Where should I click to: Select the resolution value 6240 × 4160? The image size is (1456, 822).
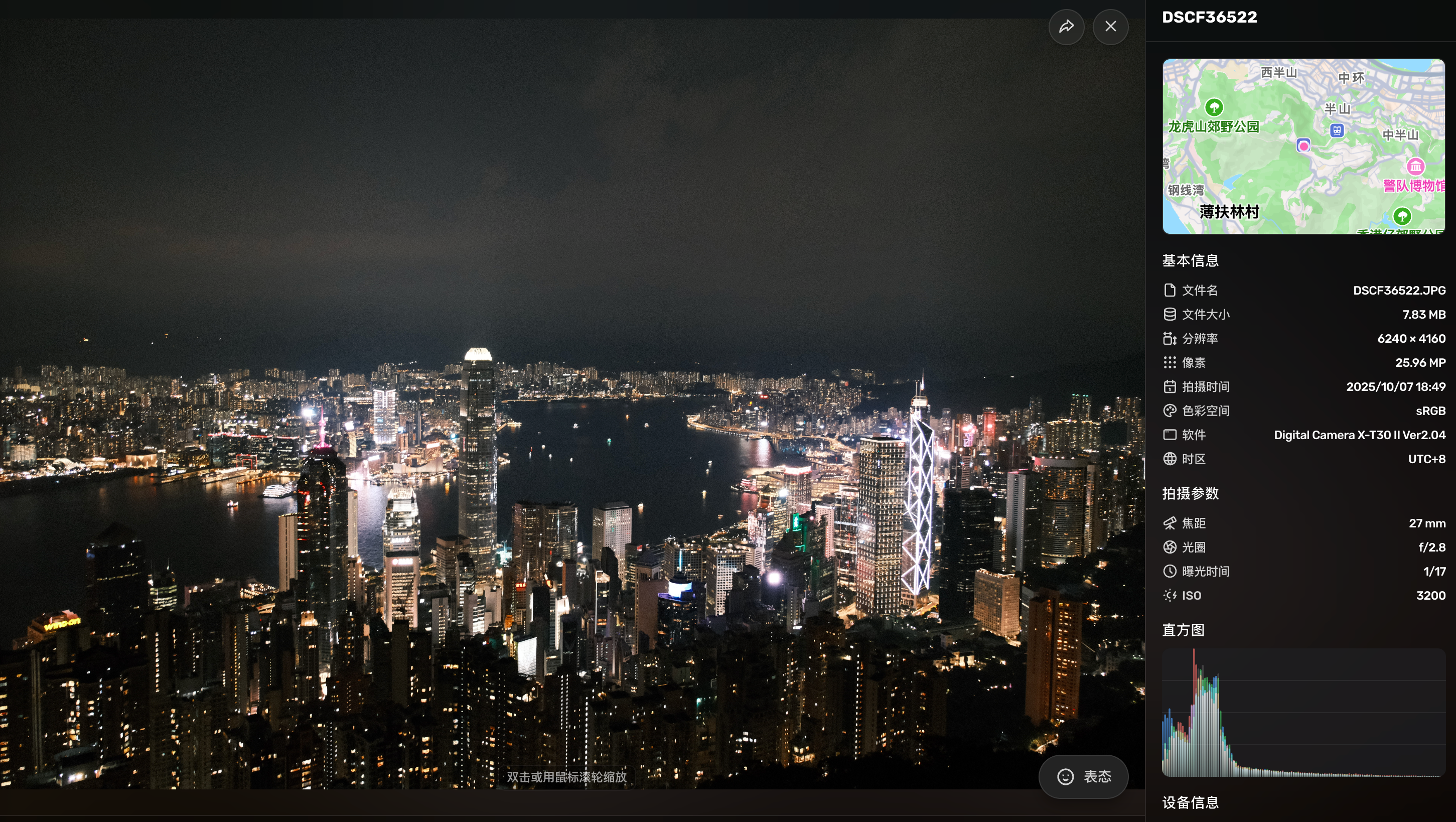pos(1411,338)
